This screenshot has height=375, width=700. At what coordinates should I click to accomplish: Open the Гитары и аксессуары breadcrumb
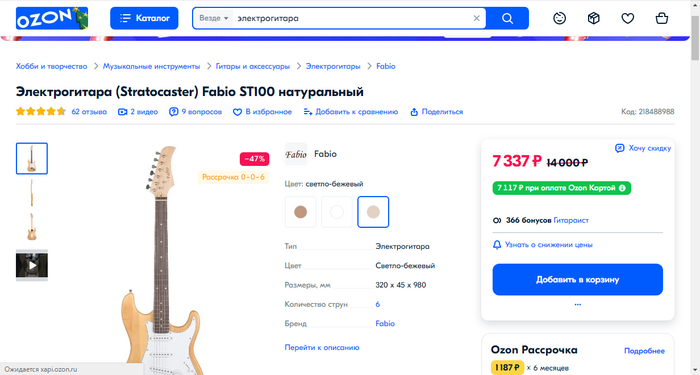tap(253, 66)
